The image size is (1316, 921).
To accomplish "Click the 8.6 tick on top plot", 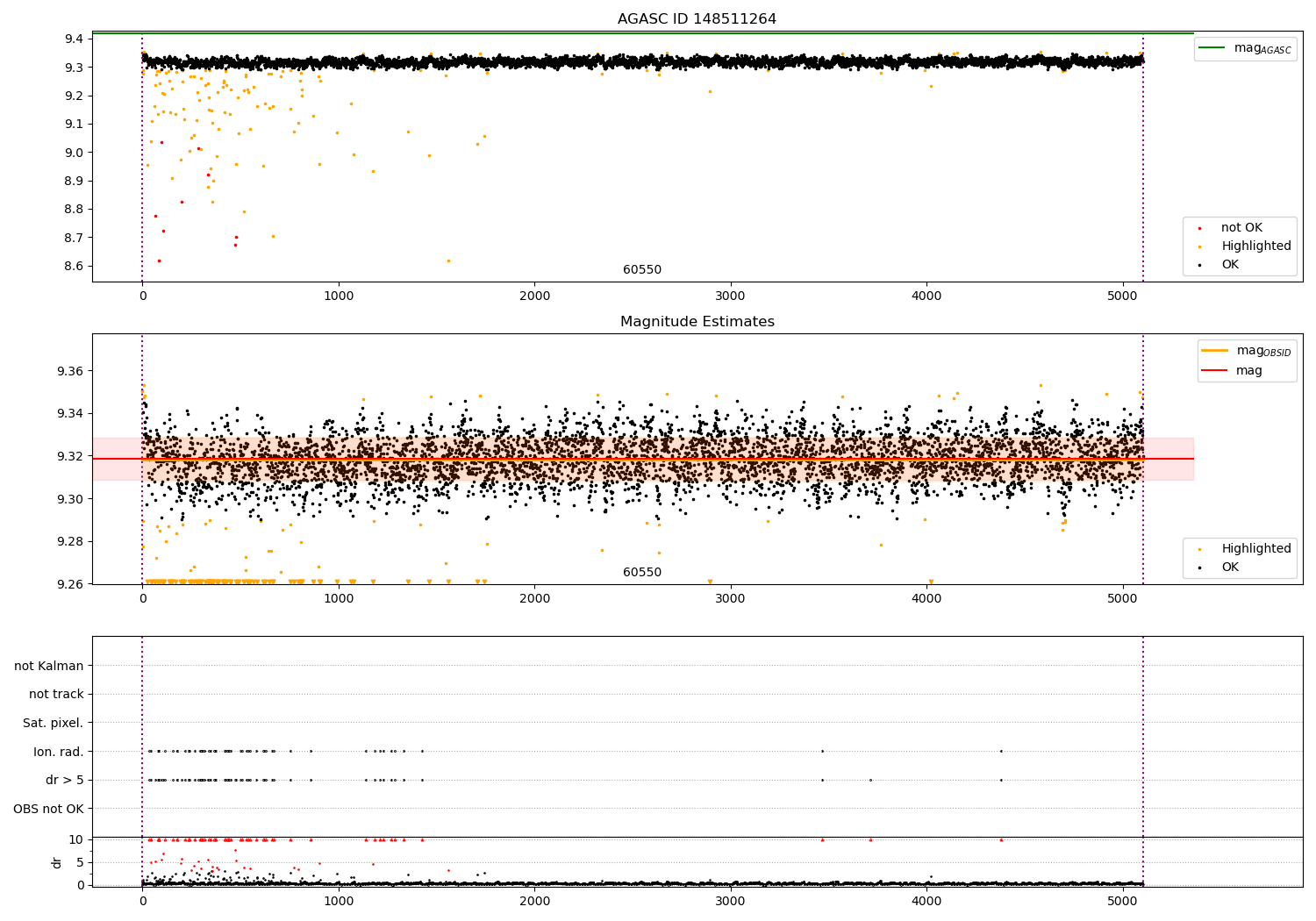I will [x=74, y=267].
